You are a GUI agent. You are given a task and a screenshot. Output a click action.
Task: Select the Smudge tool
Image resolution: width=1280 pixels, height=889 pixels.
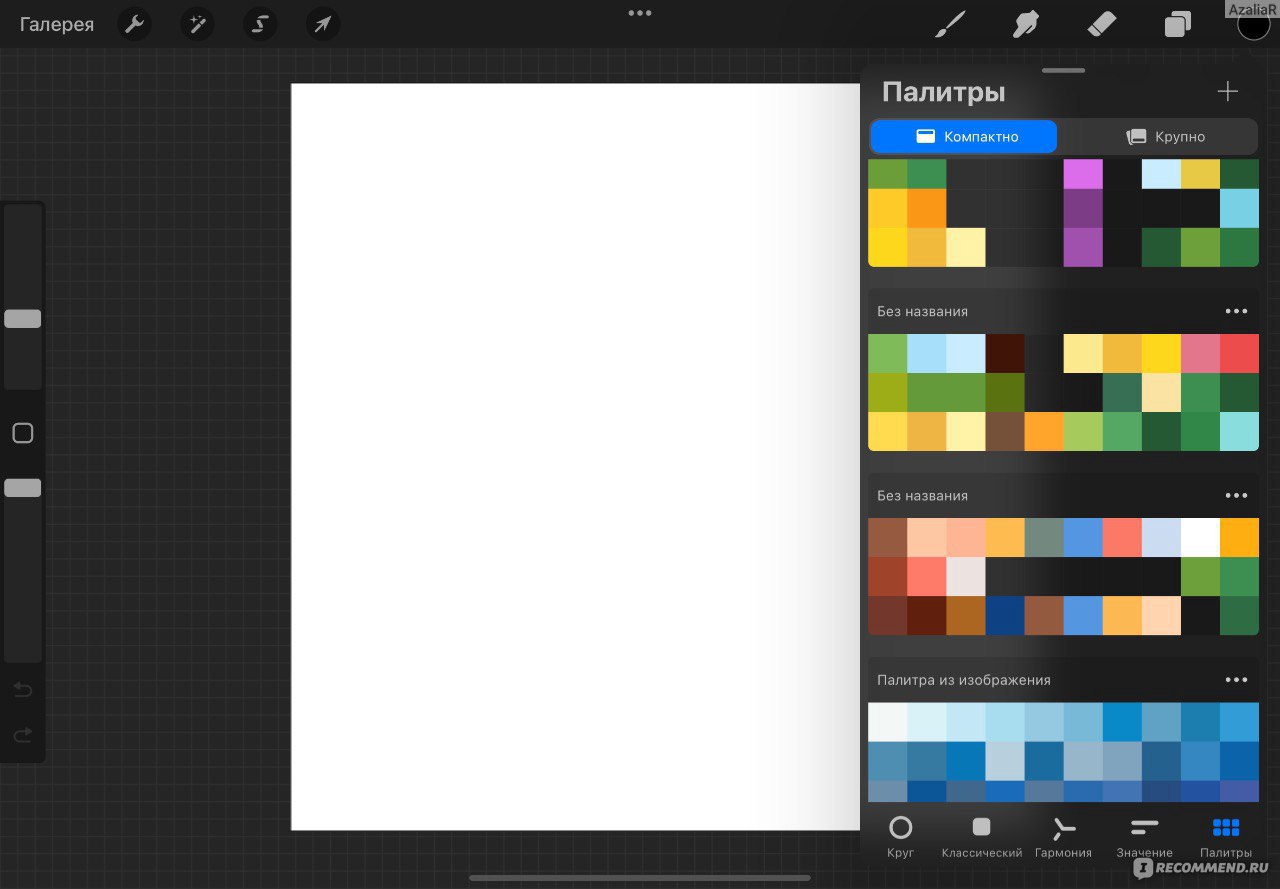(x=1025, y=24)
